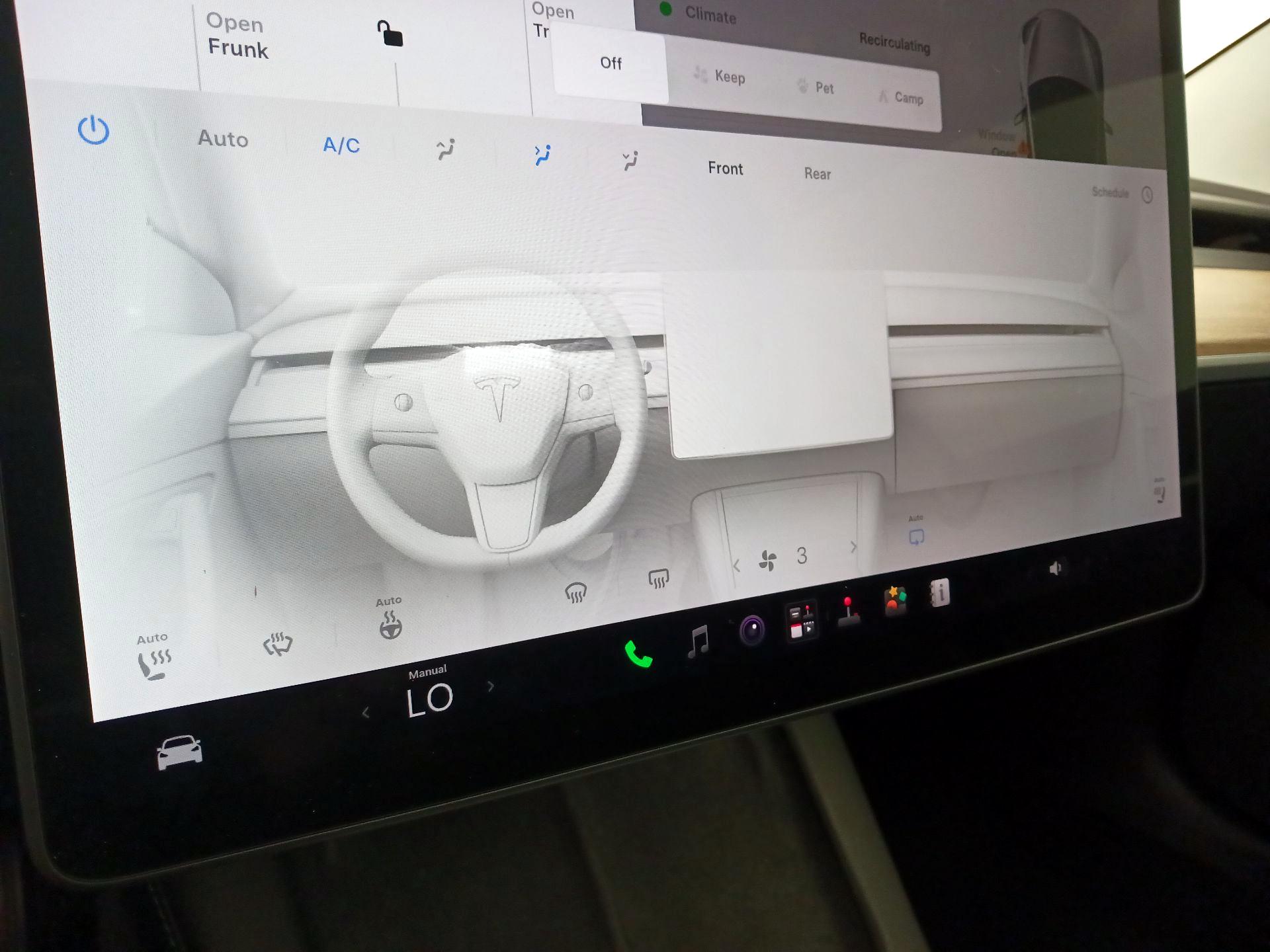This screenshot has width=1270, height=952.
Task: Open vehicle controls via car icon
Action: [179, 752]
